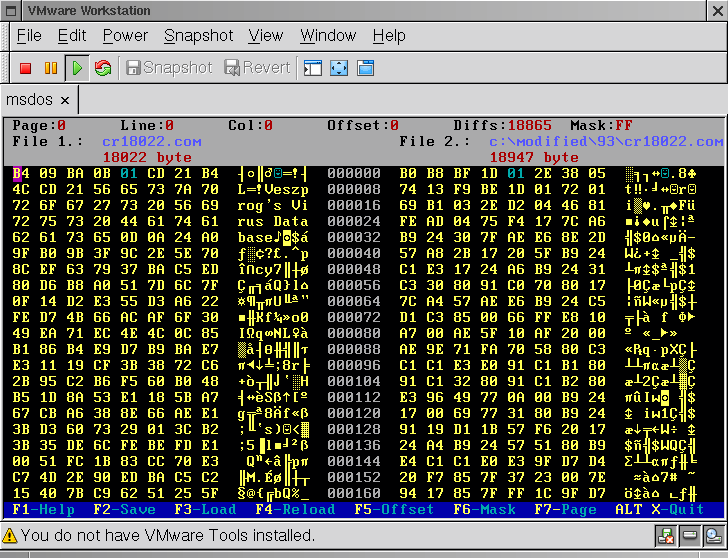The width and height of the screenshot is (728, 558).
Task: Click the highlighted B4 byte at cursor
Action: click(21, 174)
